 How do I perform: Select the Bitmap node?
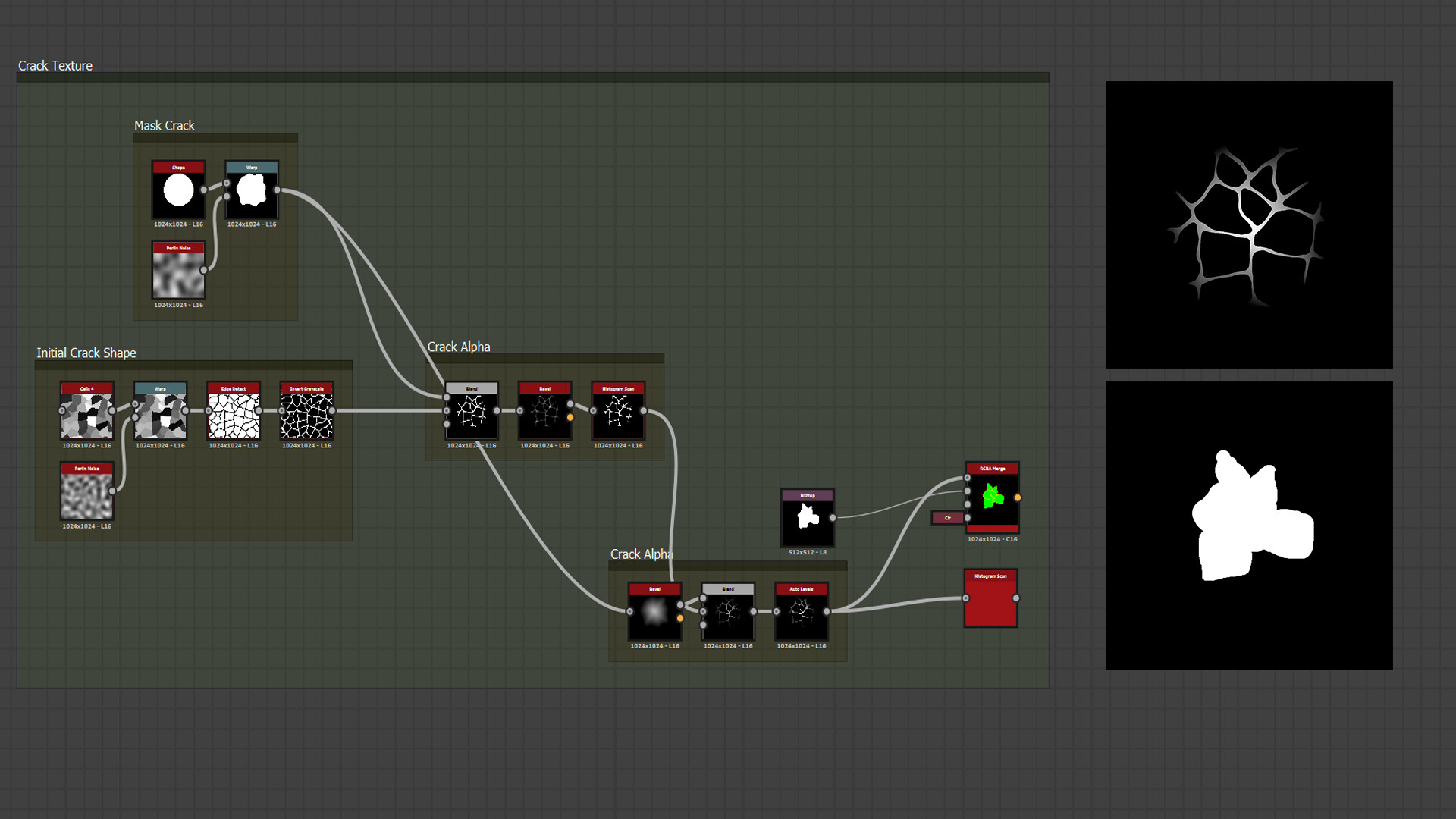[x=807, y=518]
